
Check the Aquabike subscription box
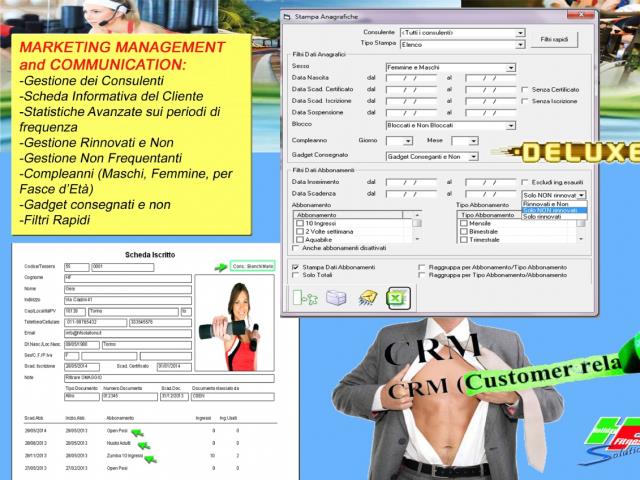(x=300, y=240)
